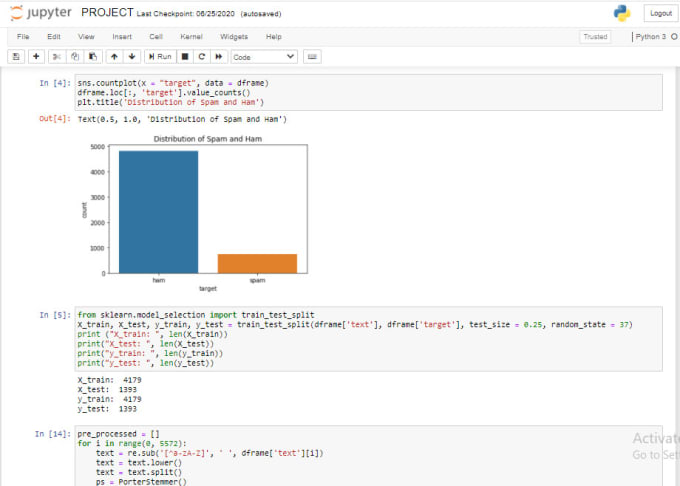This screenshot has width=680, height=486.
Task: Insert a cell below with plus icon
Action: pos(36,56)
